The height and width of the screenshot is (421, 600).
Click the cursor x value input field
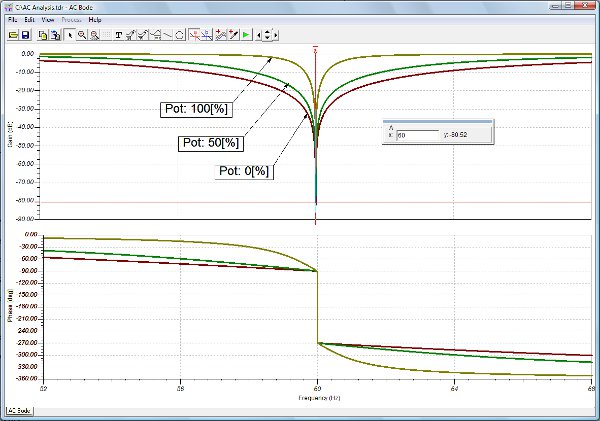(417, 134)
